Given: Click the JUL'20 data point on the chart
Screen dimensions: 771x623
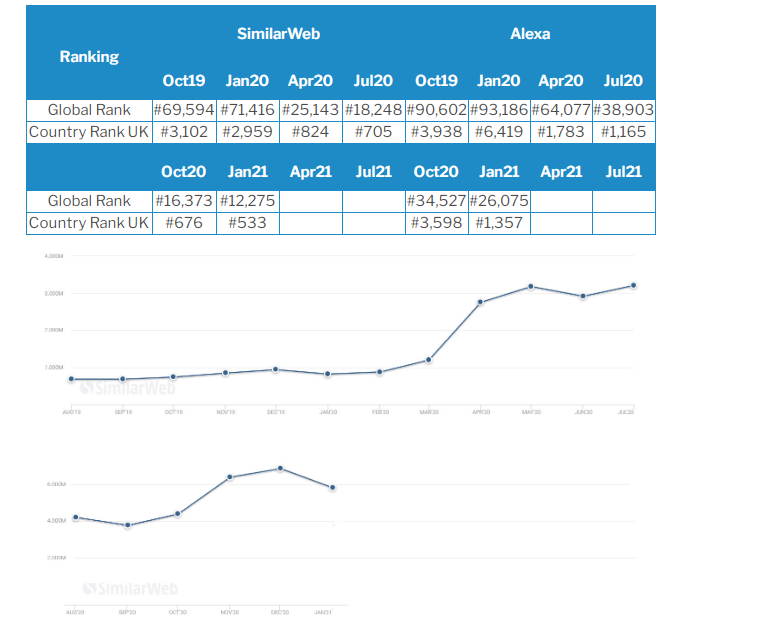Looking at the screenshot, I should click(634, 285).
